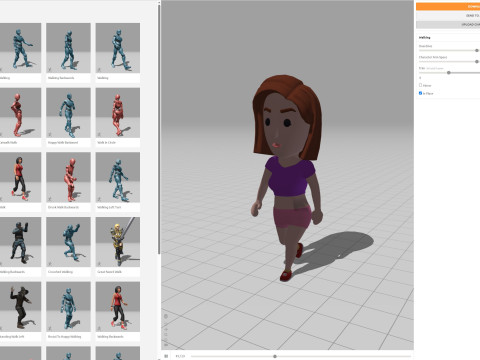Click the Send To button
The width and height of the screenshot is (480, 360).
pos(448,16)
